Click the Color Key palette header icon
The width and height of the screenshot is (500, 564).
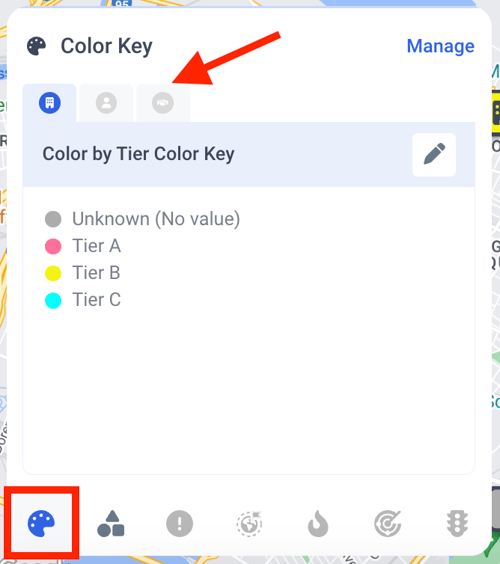[36, 46]
